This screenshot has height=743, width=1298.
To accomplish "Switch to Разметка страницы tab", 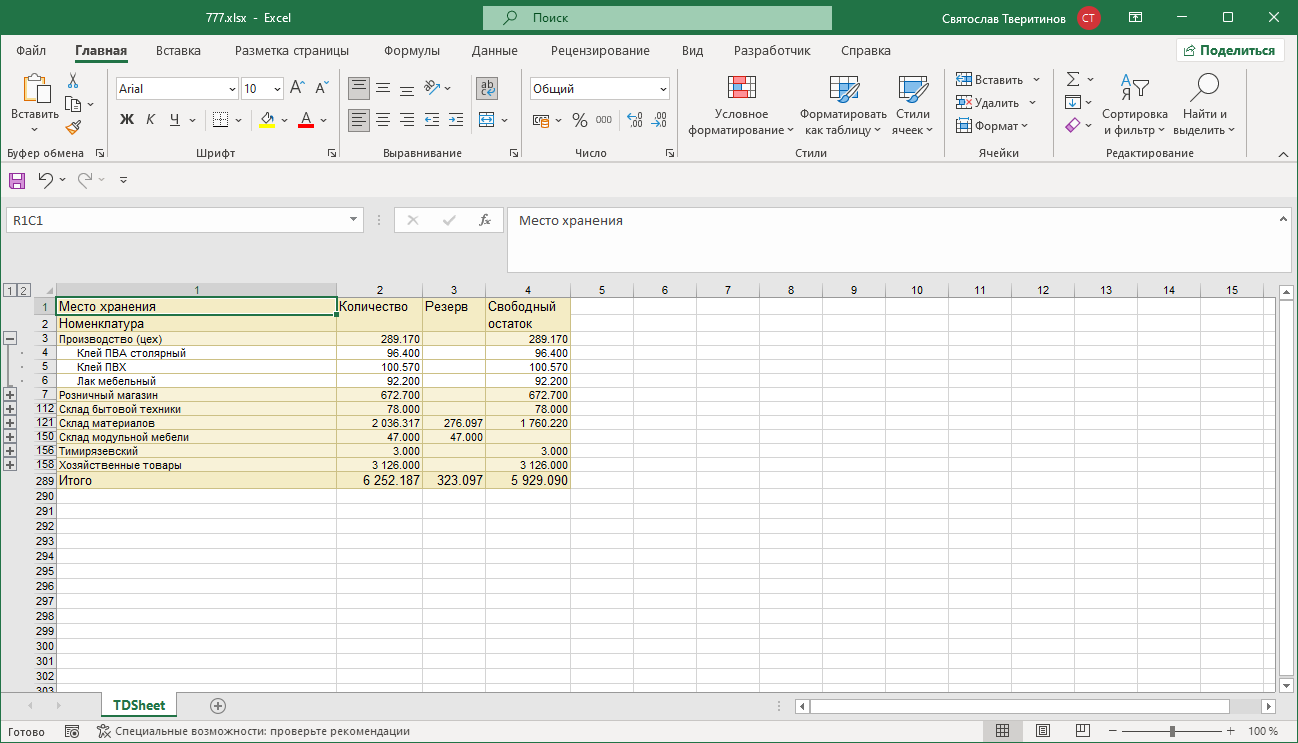I will click(x=292, y=50).
